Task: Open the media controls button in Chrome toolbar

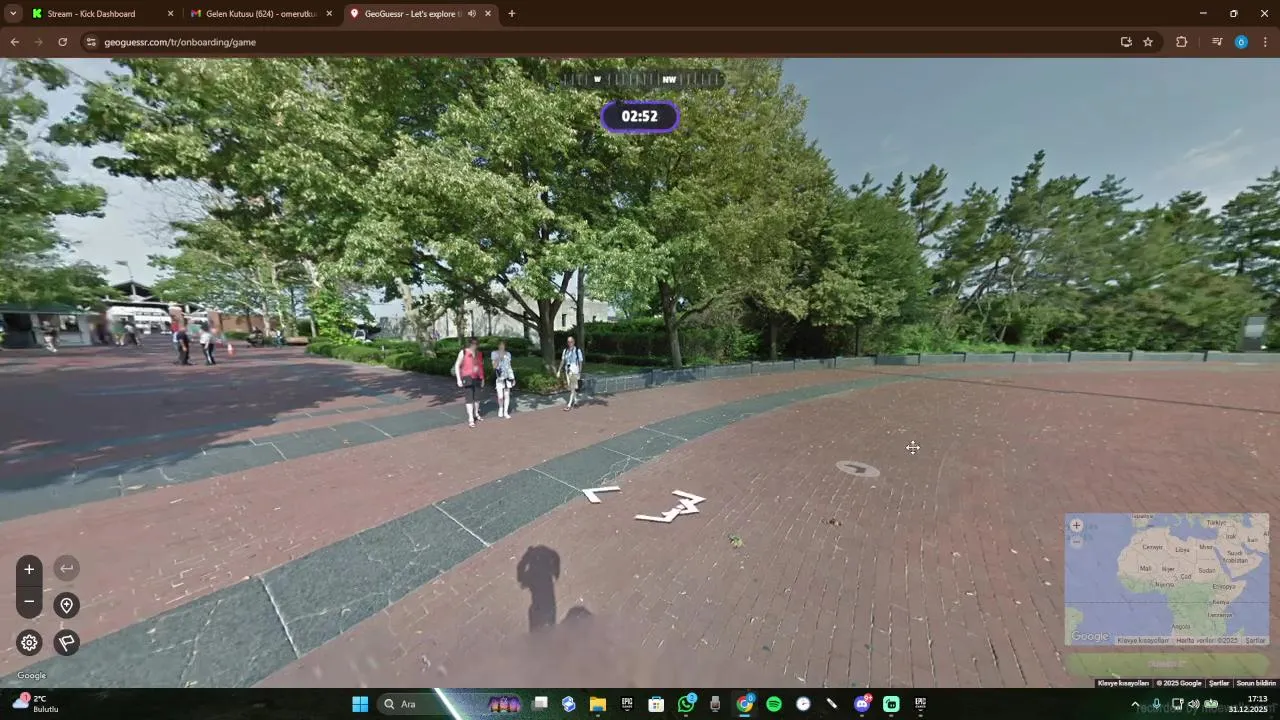Action: [1217, 42]
